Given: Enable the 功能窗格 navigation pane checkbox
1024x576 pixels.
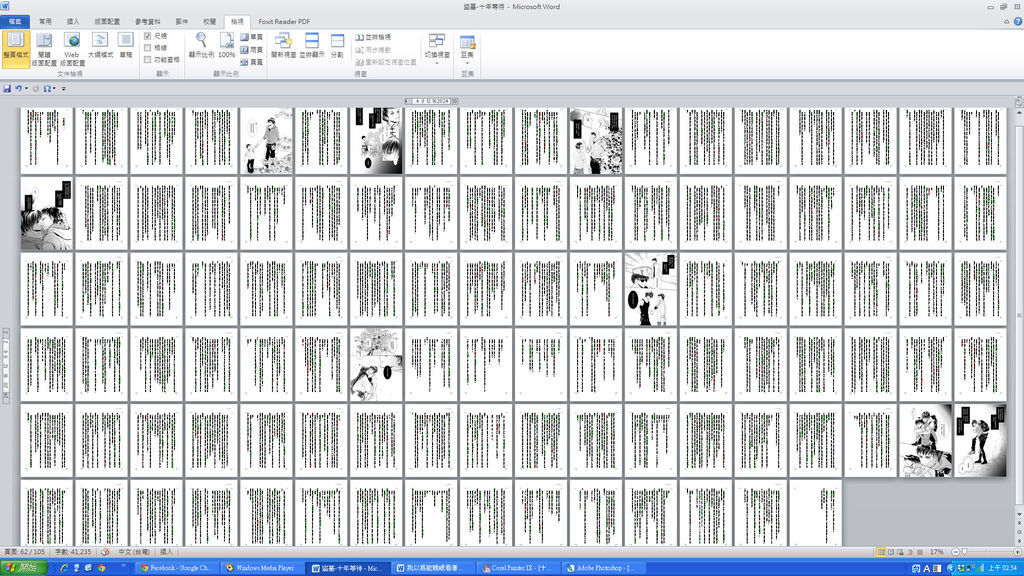Looking at the screenshot, I should click(148, 59).
